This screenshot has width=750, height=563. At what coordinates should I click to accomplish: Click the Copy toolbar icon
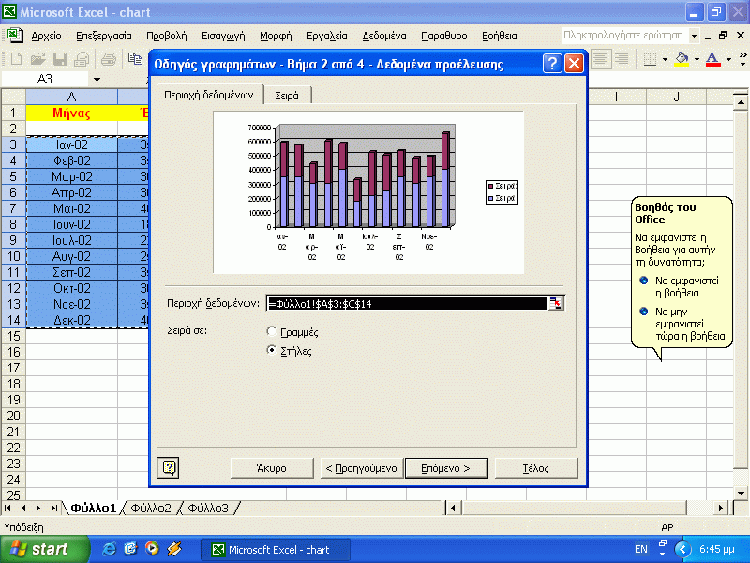[x=135, y=59]
